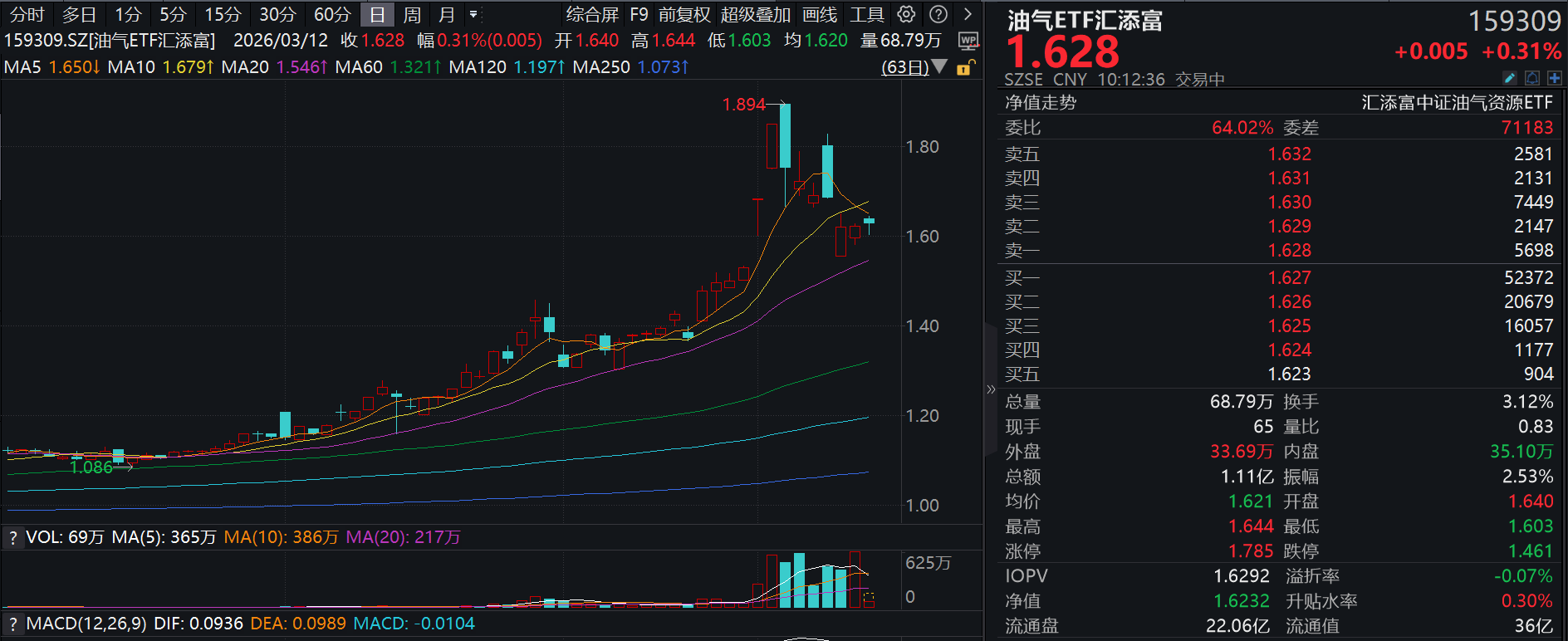Toggle 超级叠加 overlay option
1568x641 pixels.
(x=755, y=15)
